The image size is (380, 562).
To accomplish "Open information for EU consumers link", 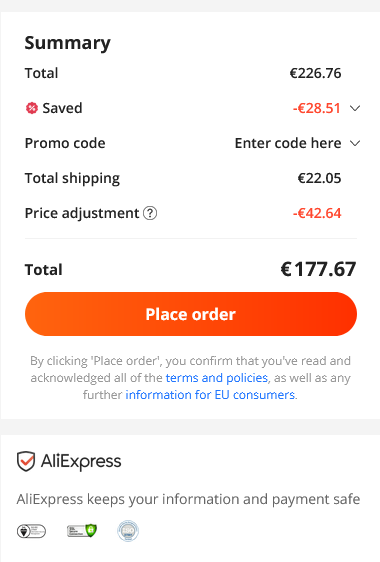I will pos(210,395).
